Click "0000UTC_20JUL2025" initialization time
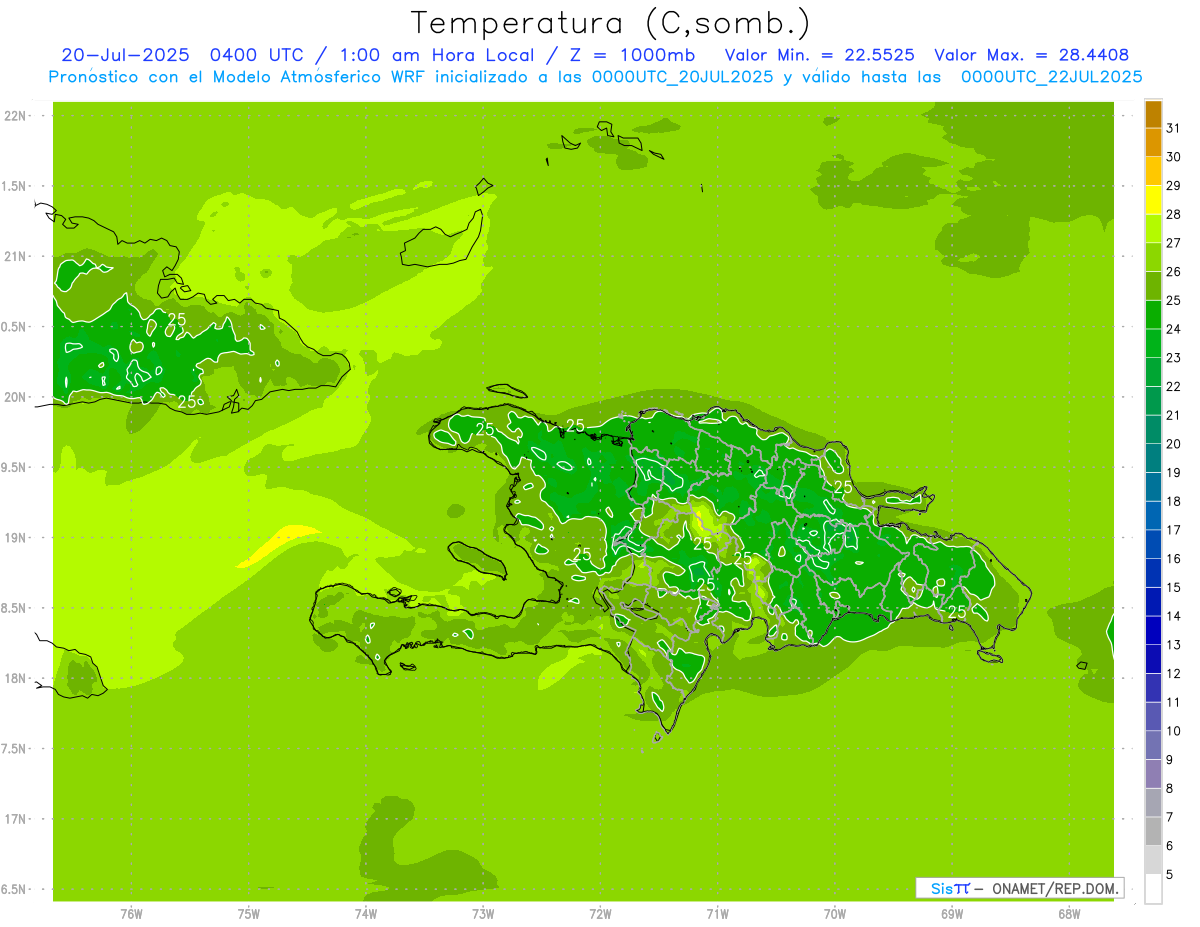The image size is (1200, 927). [x=683, y=76]
